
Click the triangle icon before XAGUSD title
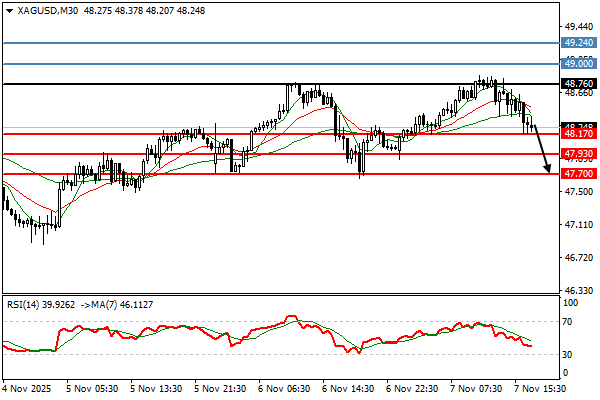[x=8, y=10]
